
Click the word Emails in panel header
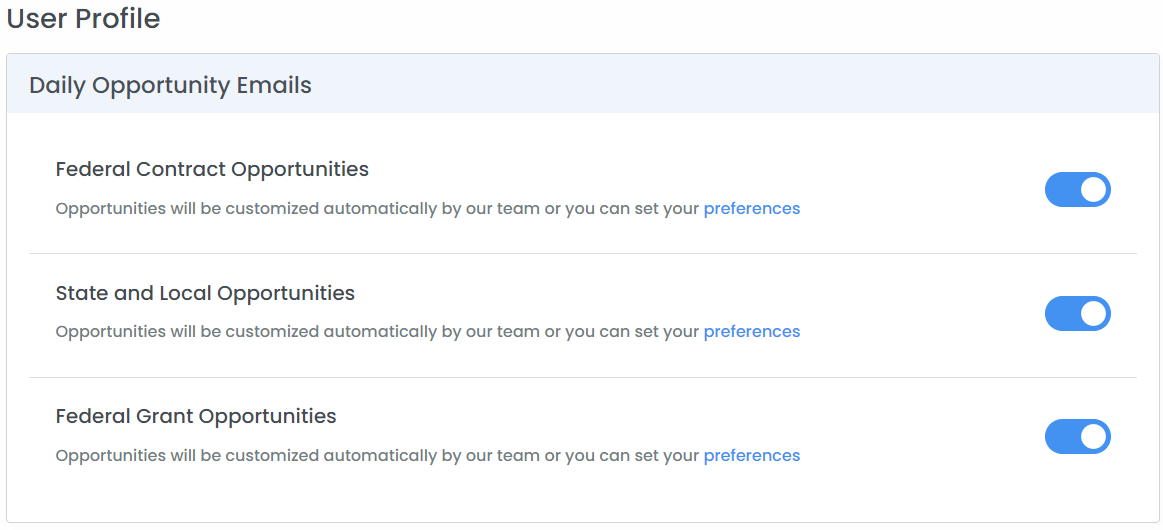pyautogui.click(x=274, y=85)
